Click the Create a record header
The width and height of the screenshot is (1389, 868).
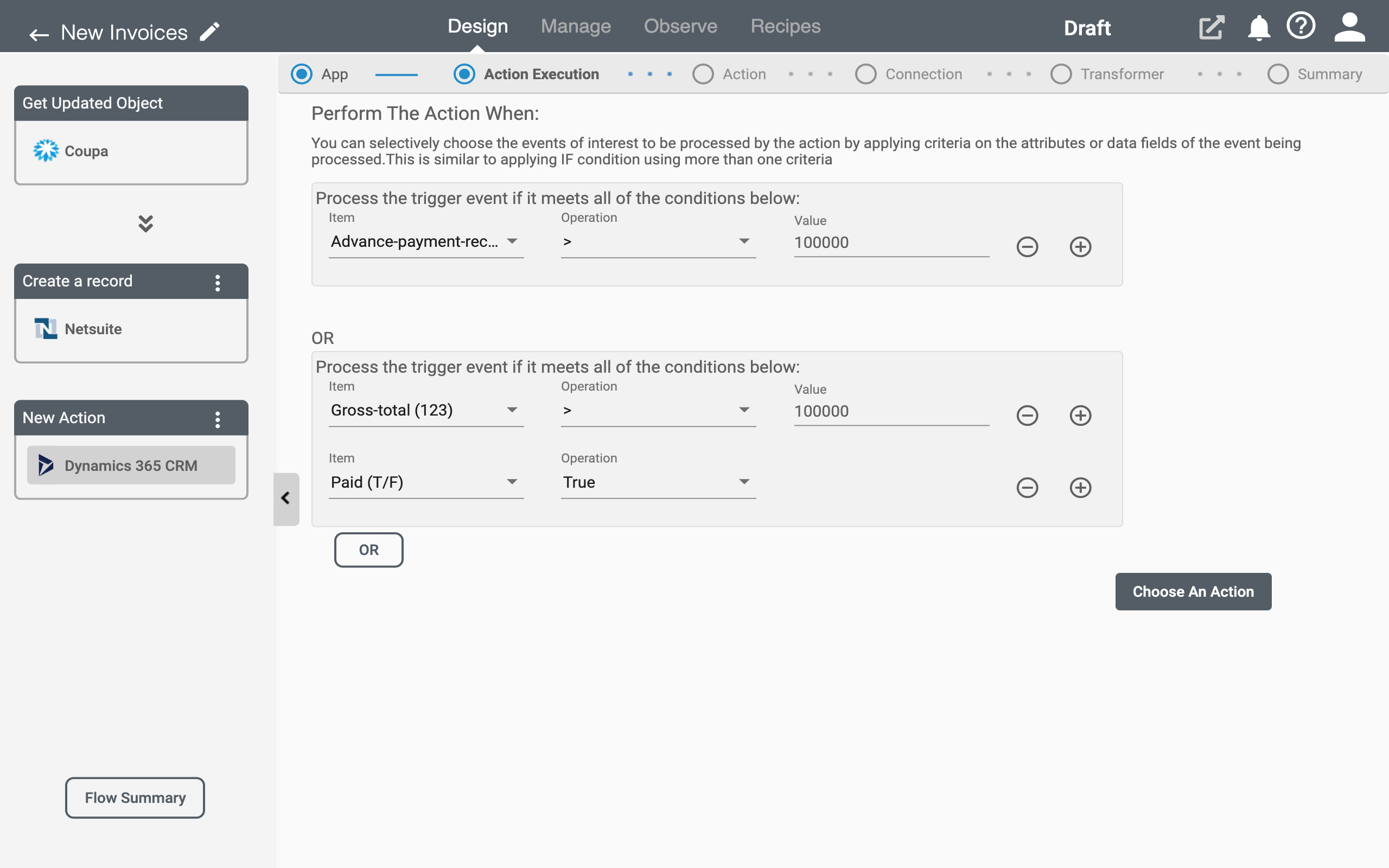(x=131, y=282)
